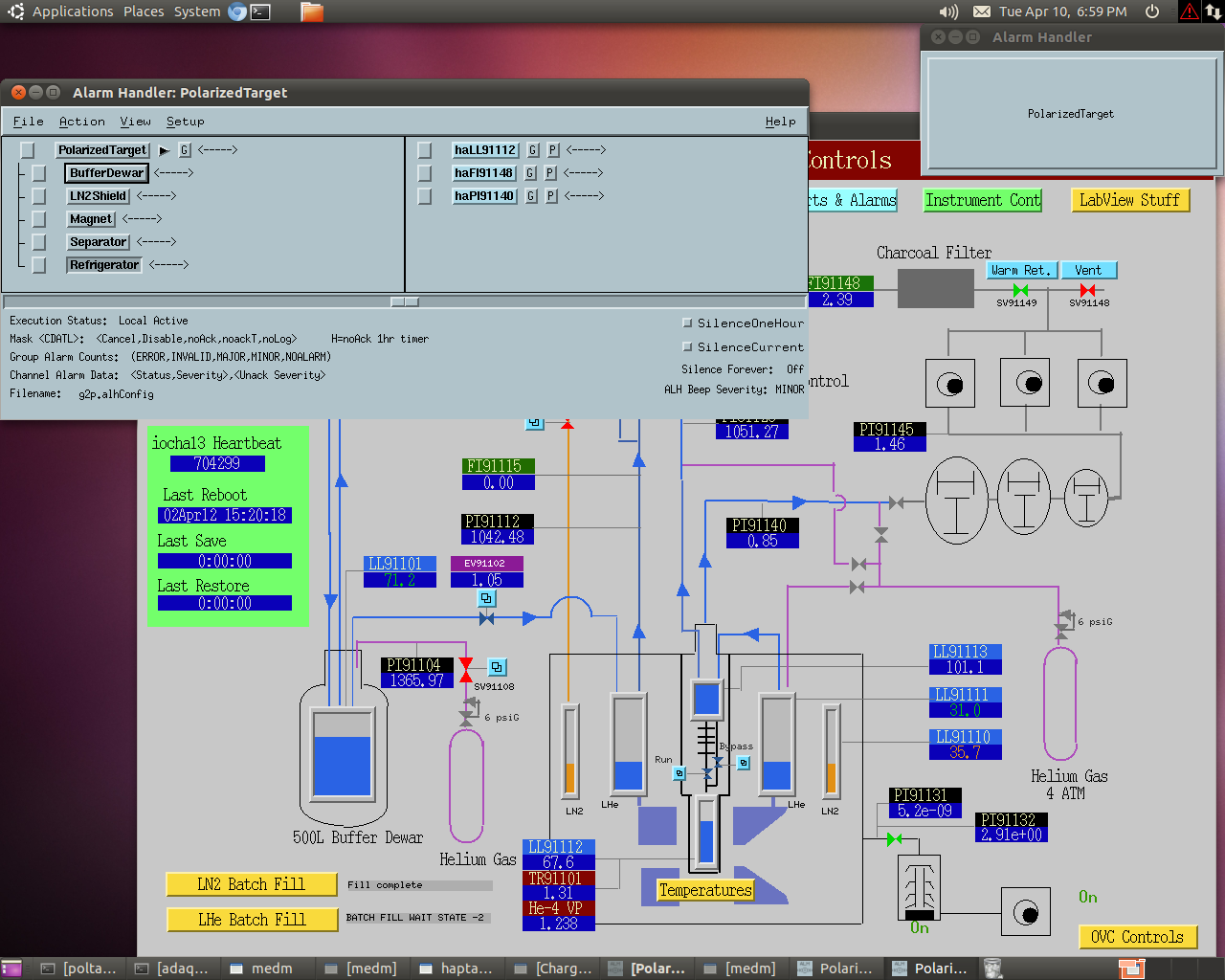Click the P icon next to haFI91148
The width and height of the screenshot is (1225, 980).
pos(550,173)
